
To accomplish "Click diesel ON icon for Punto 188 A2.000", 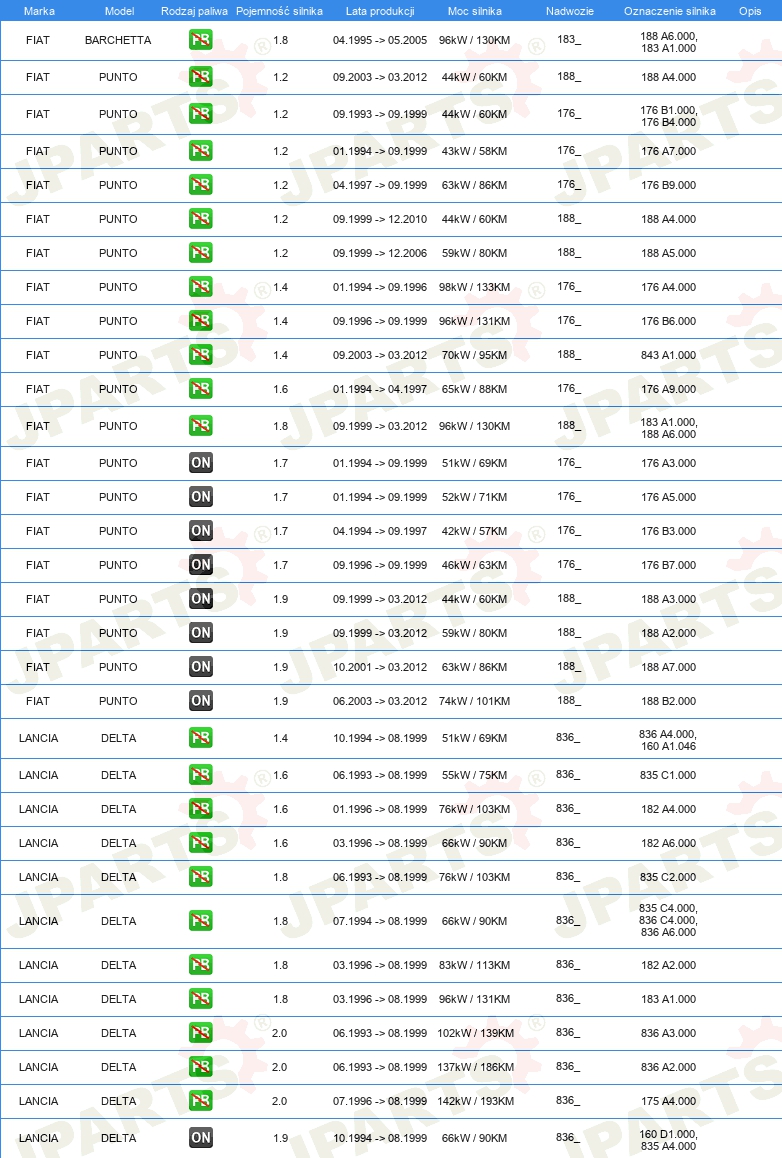I will click(x=201, y=633).
